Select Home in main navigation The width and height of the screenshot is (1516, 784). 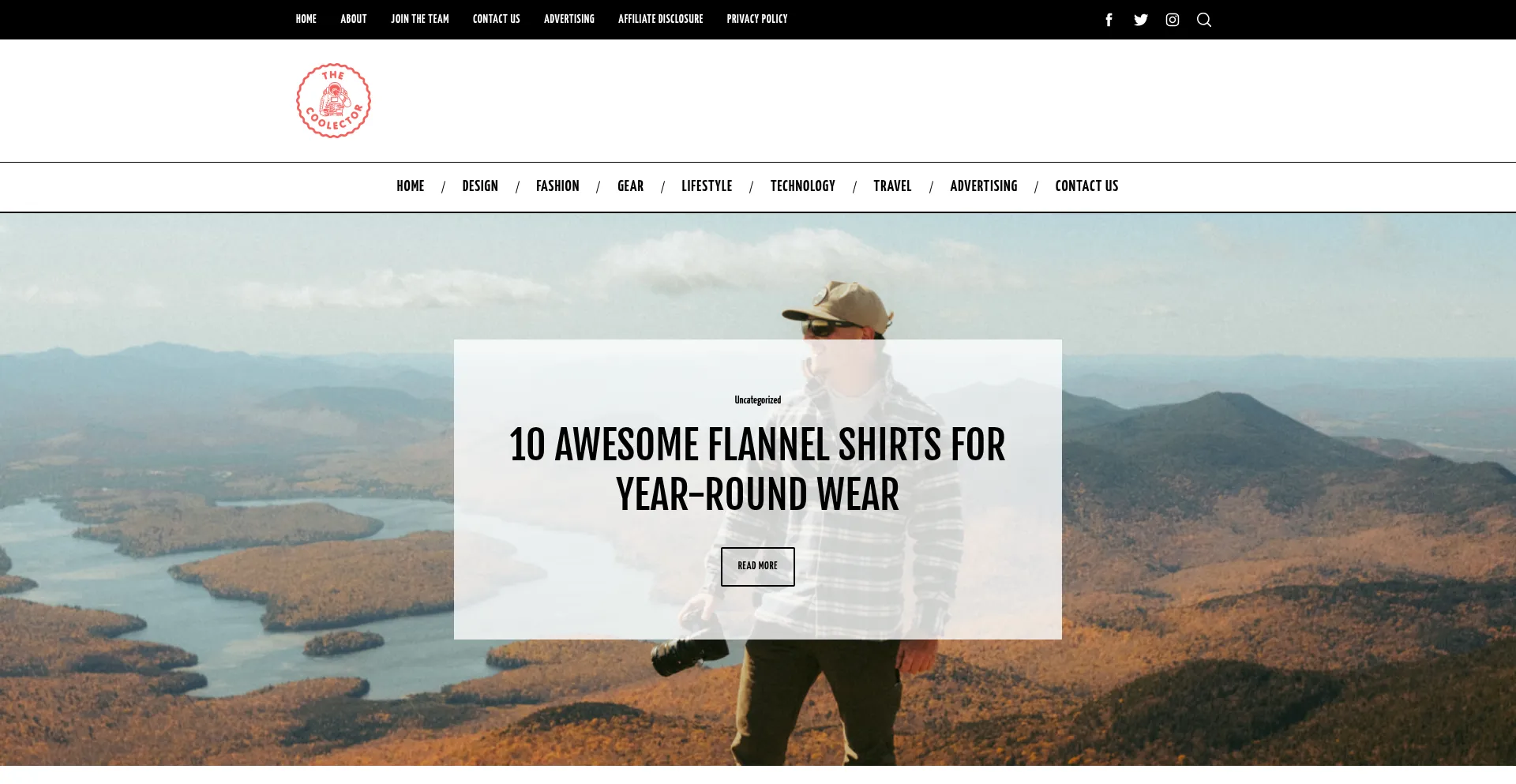pyautogui.click(x=411, y=186)
